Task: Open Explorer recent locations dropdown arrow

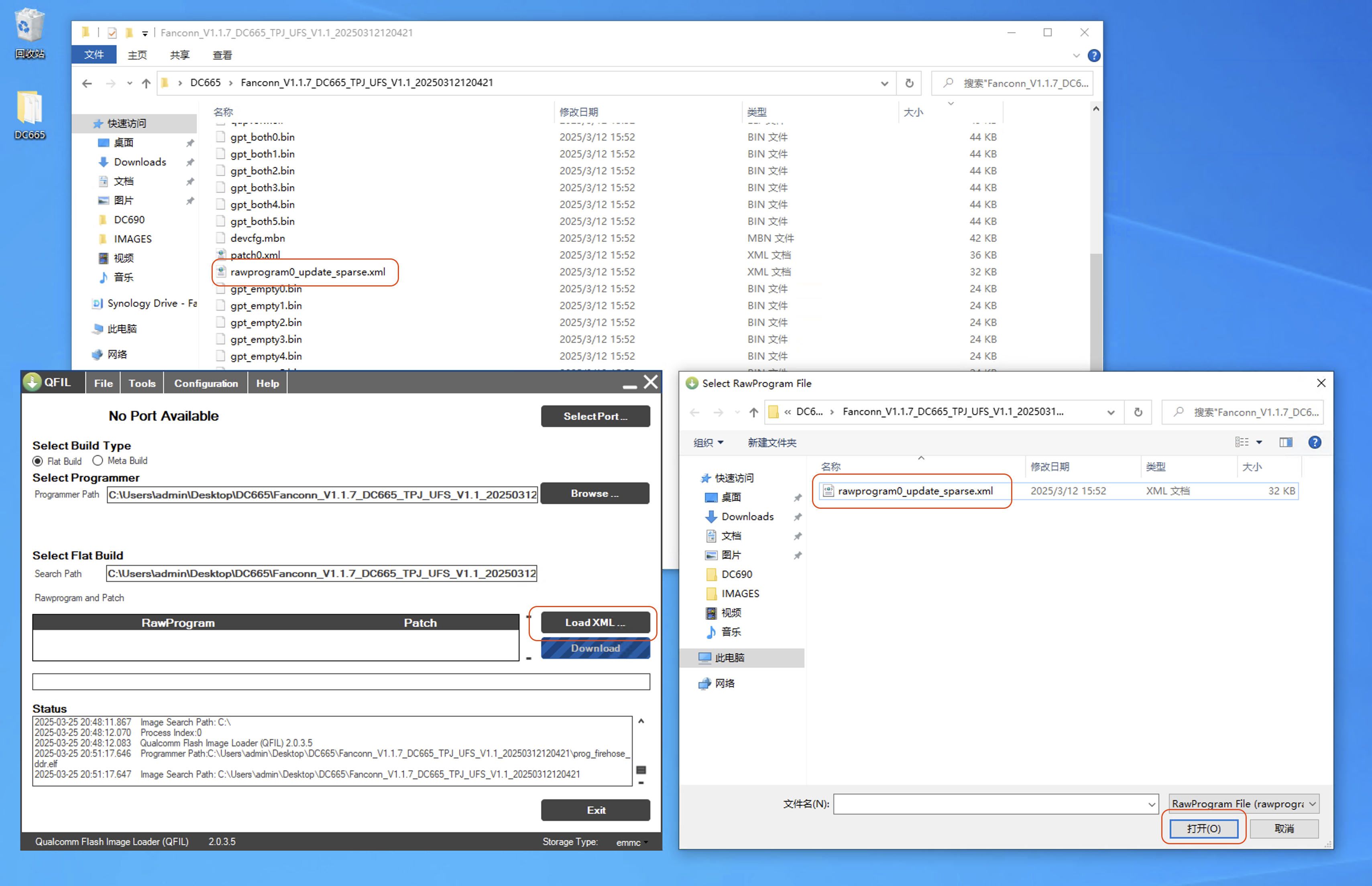Action: click(130, 83)
